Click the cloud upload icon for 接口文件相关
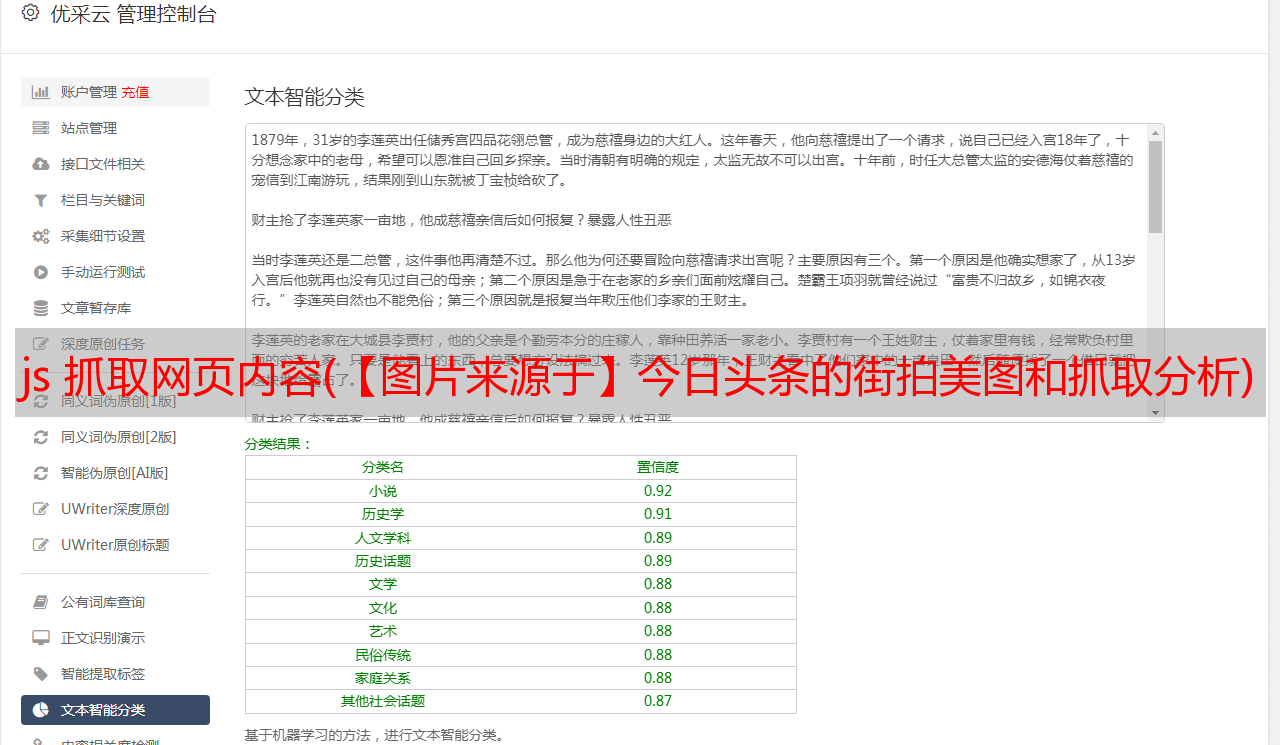Image resolution: width=1280 pixels, height=745 pixels. [41, 164]
